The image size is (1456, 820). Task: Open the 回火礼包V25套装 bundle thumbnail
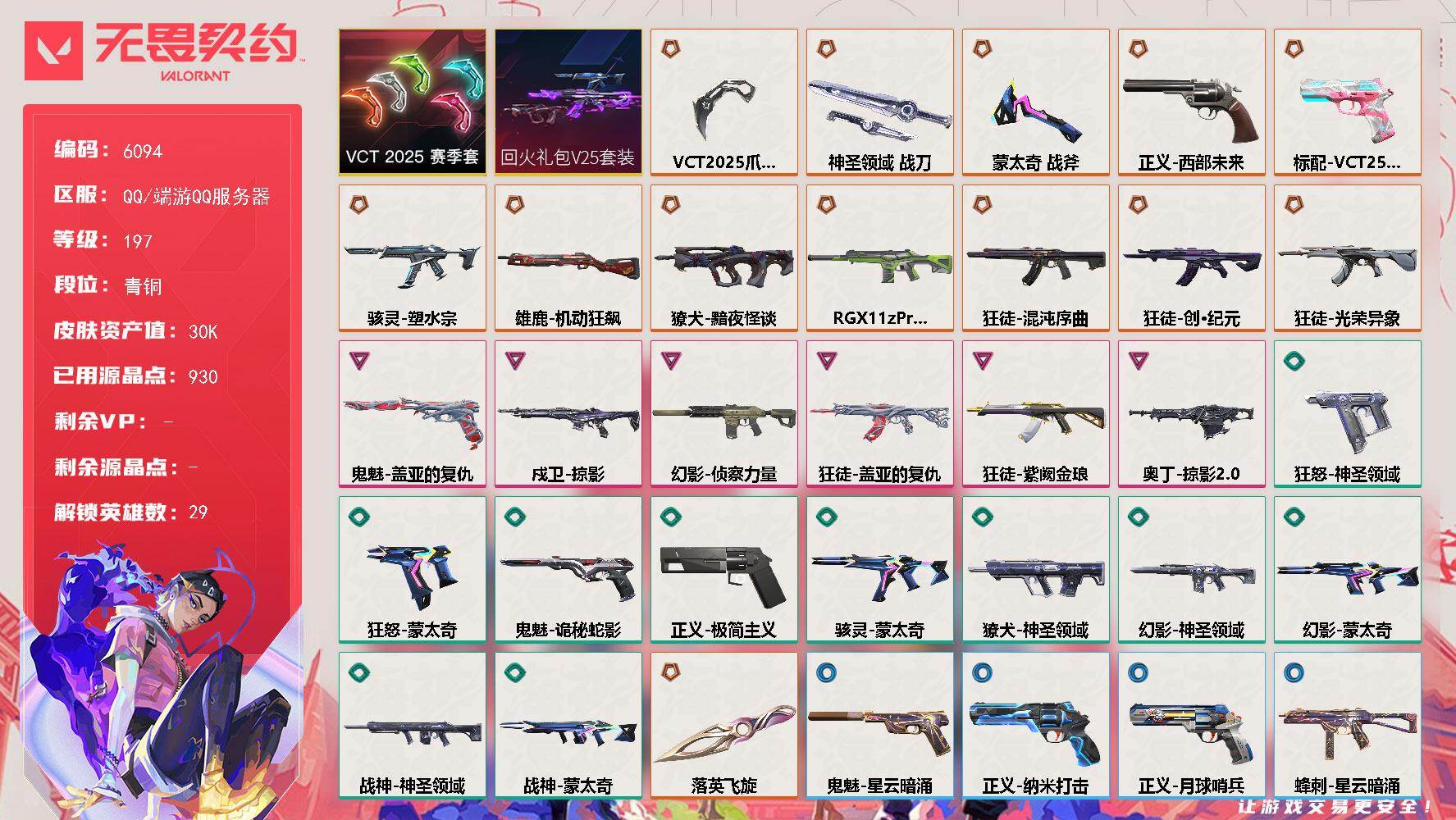tap(568, 102)
